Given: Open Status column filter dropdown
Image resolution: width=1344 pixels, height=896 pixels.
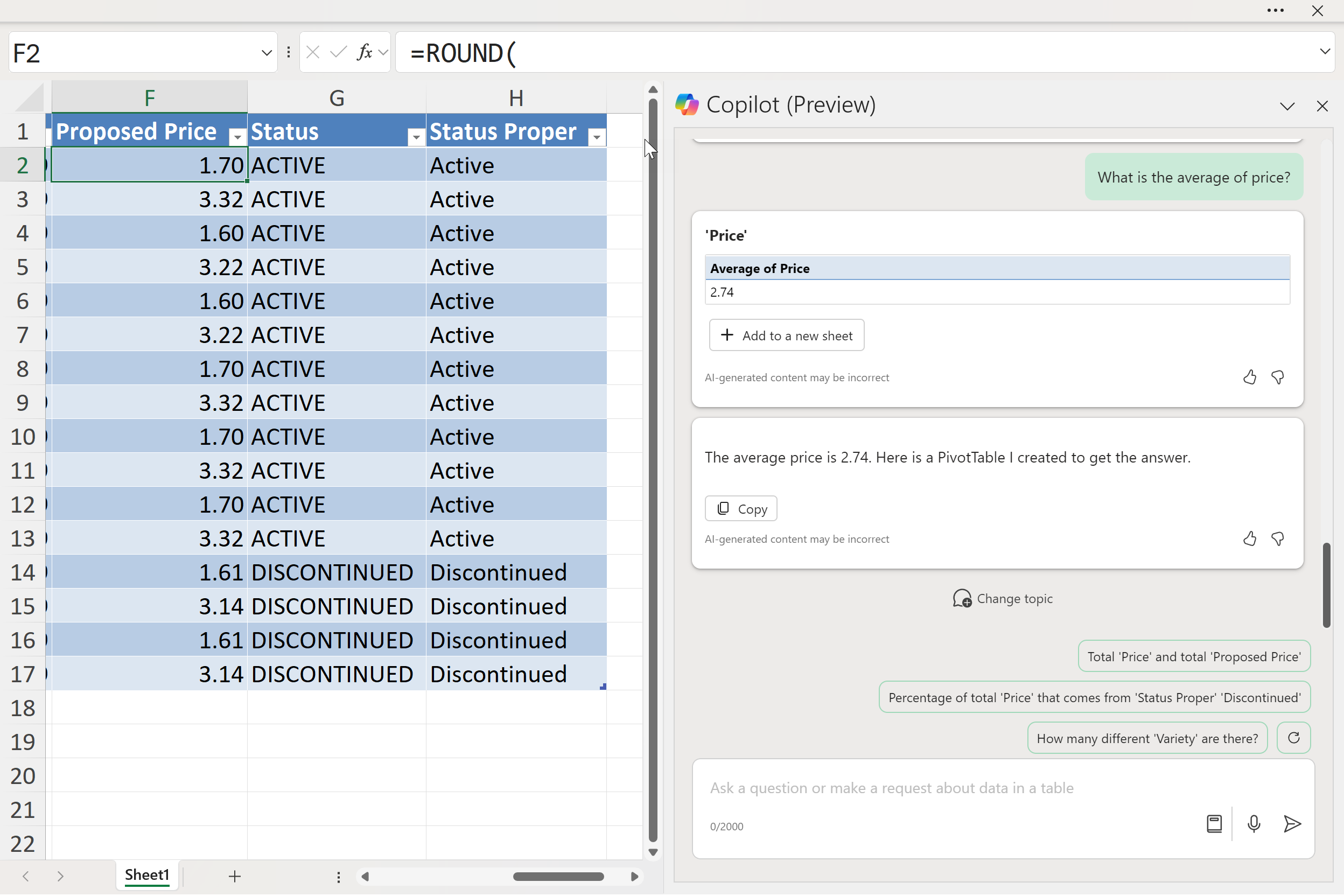Looking at the screenshot, I should click(416, 137).
